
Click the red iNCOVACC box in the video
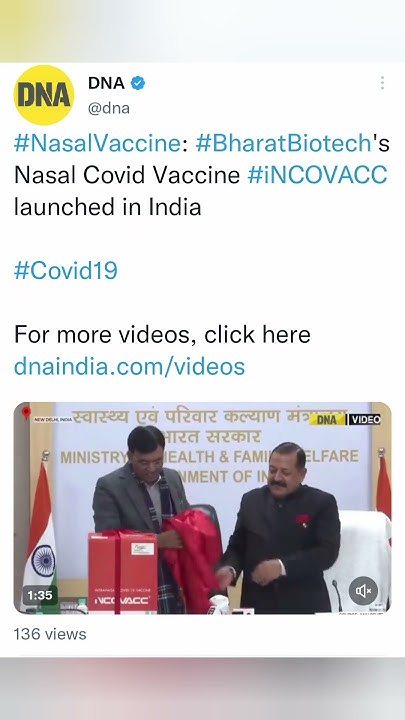tap(123, 572)
